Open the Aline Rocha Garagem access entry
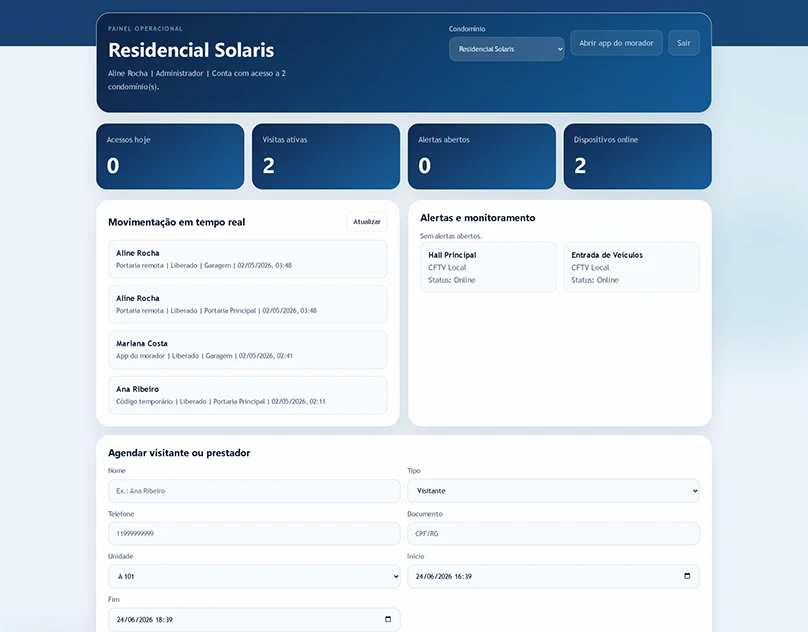 pyautogui.click(x=248, y=259)
